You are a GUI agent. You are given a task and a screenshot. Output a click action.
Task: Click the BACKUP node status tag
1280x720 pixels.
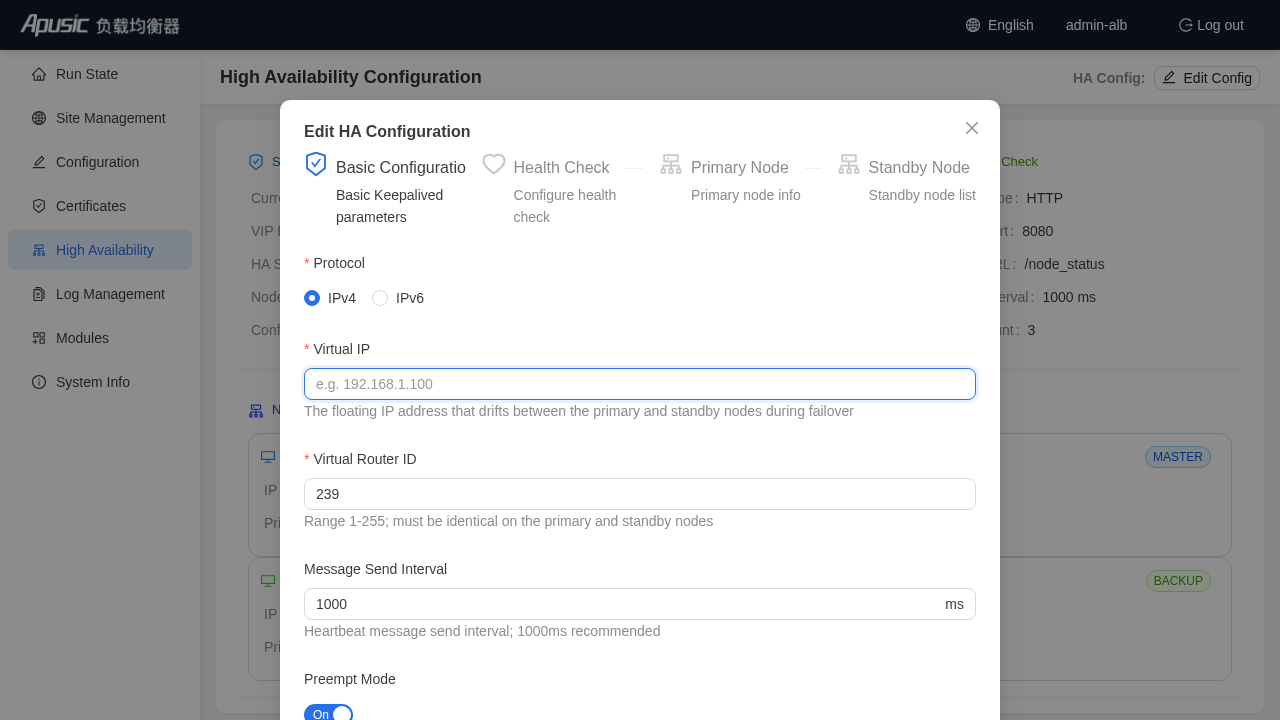[x=1178, y=581]
